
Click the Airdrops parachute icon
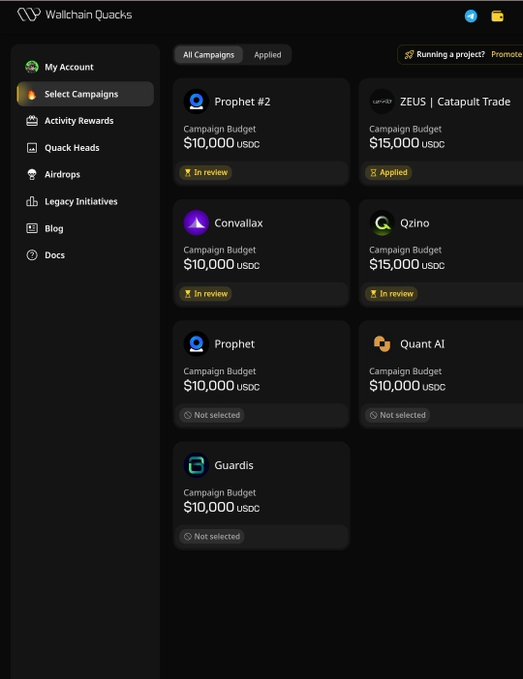pos(32,175)
